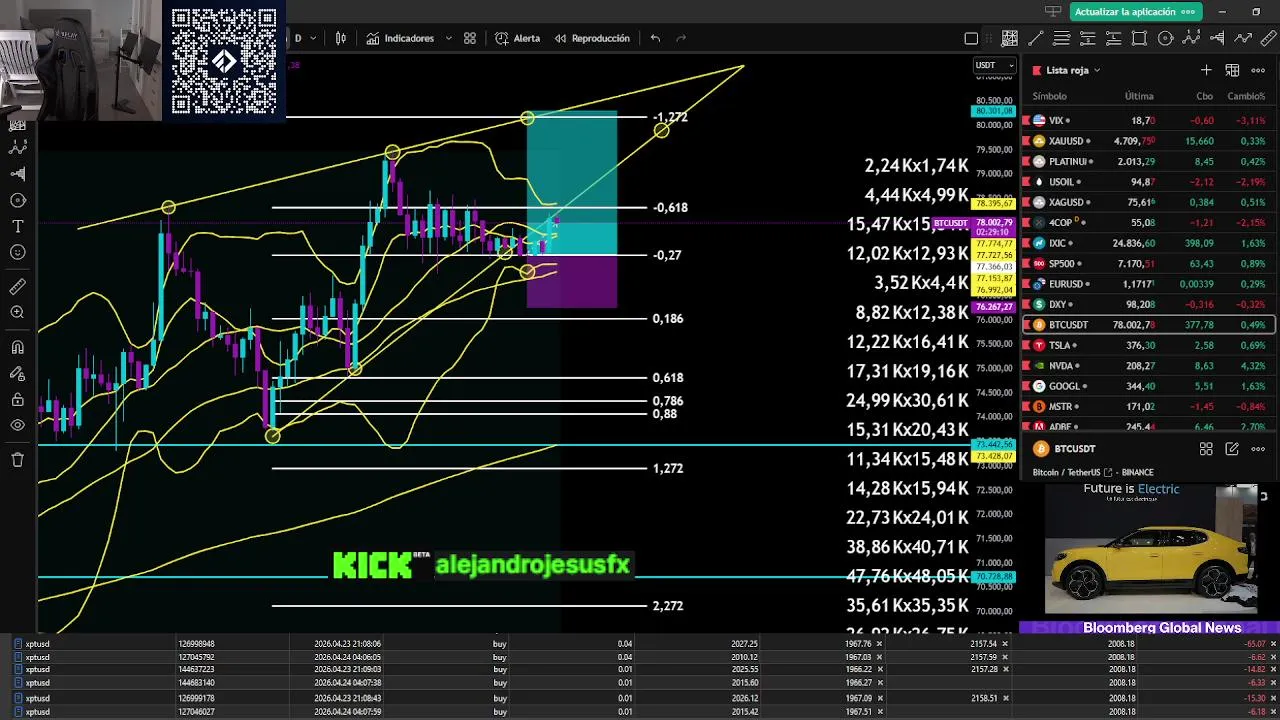The height and width of the screenshot is (720, 1280).
Task: Toggle magnet mode
Action: [17, 347]
